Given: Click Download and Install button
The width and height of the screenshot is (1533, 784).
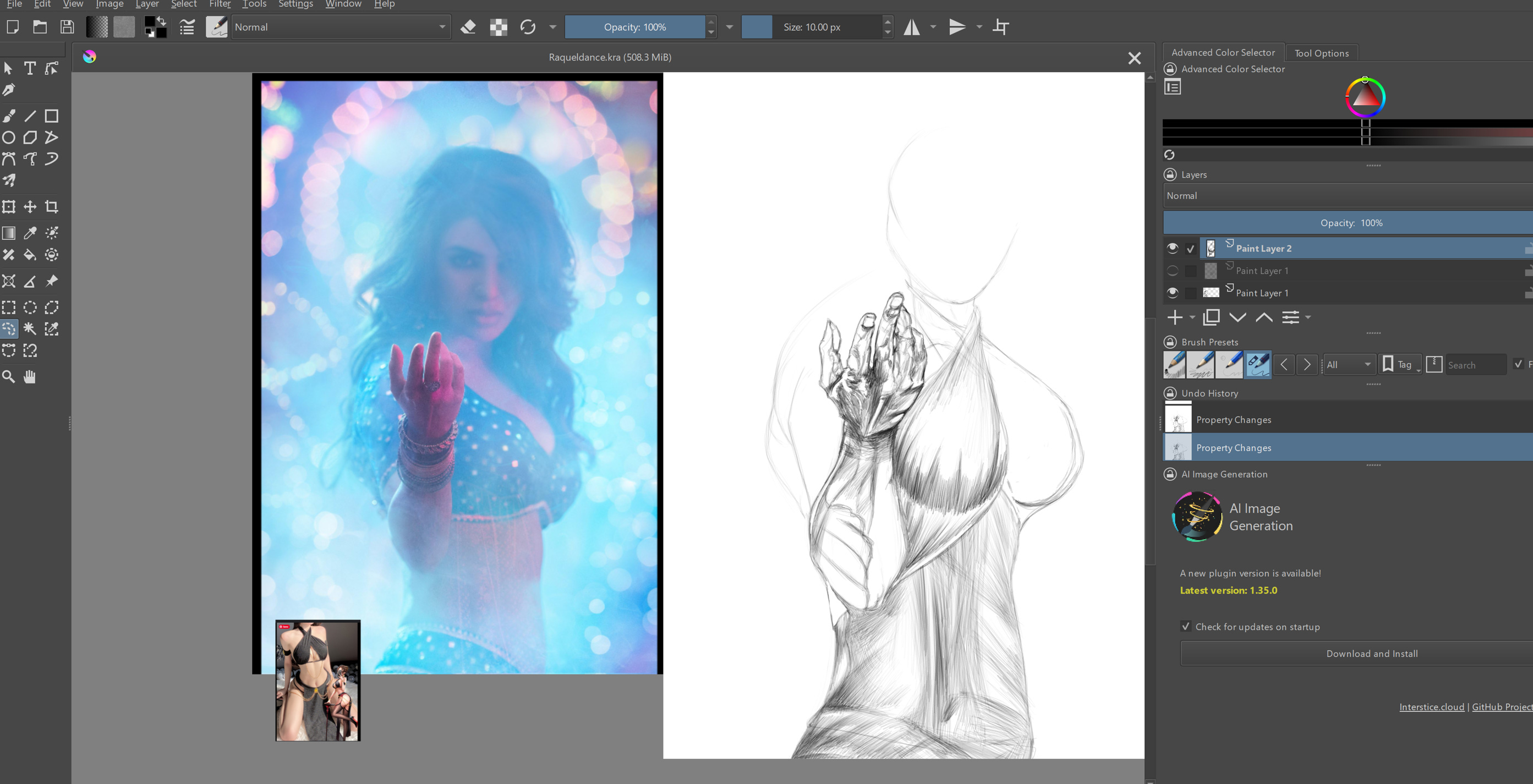Looking at the screenshot, I should click(1371, 653).
